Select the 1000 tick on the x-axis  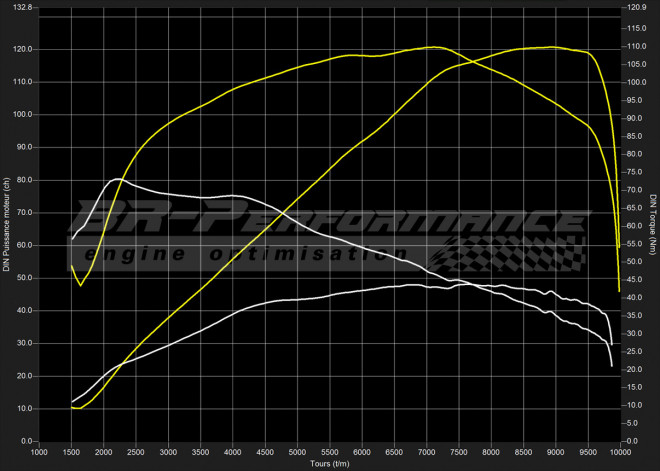(40, 451)
